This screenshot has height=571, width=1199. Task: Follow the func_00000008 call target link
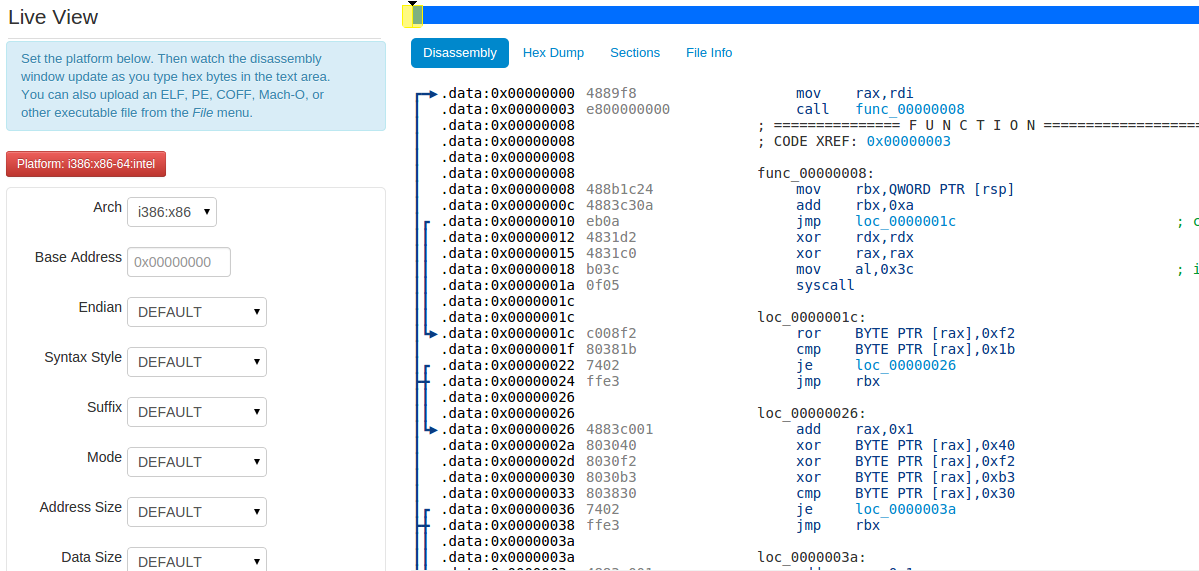coord(911,109)
